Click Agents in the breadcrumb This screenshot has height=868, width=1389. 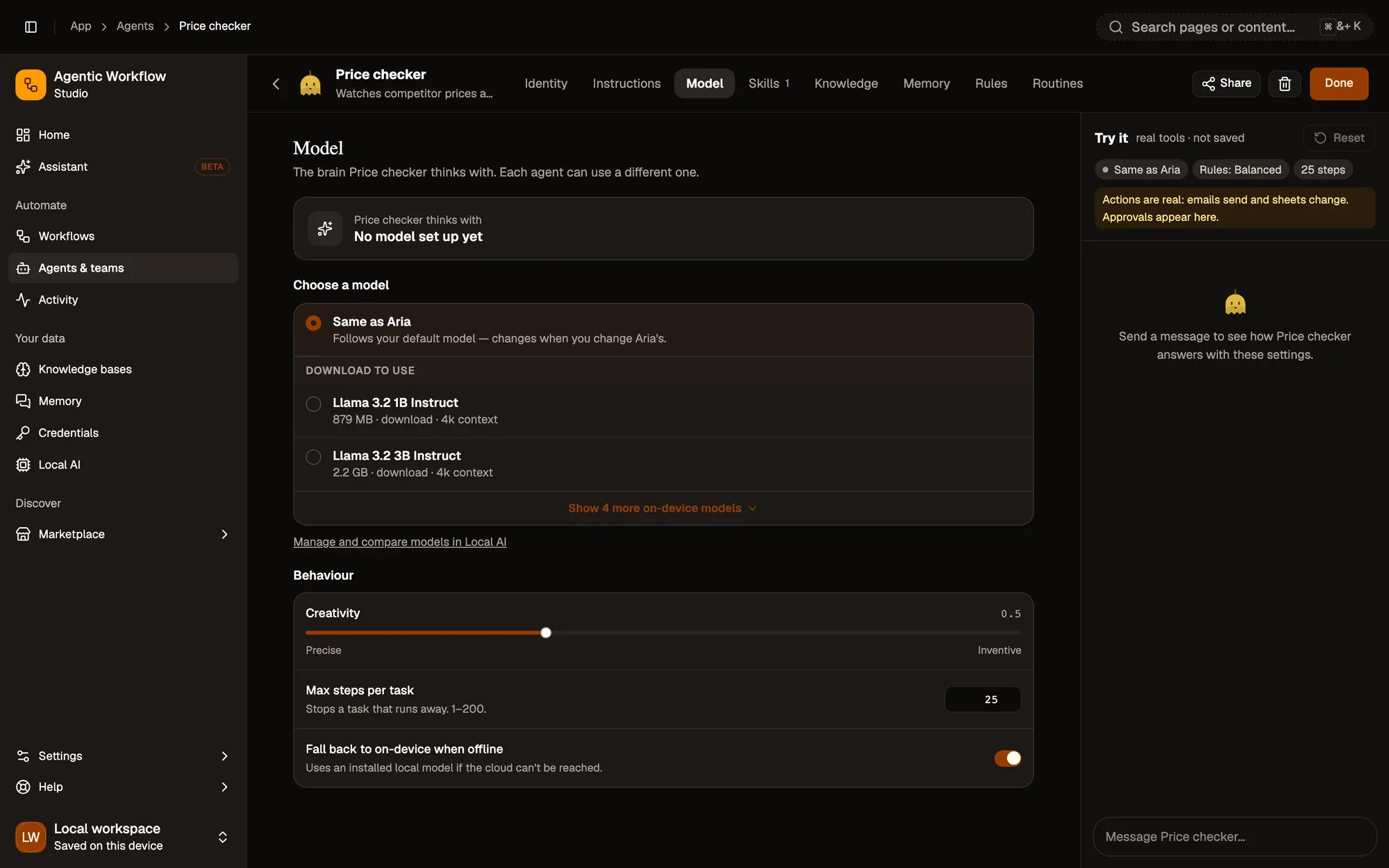point(135,26)
